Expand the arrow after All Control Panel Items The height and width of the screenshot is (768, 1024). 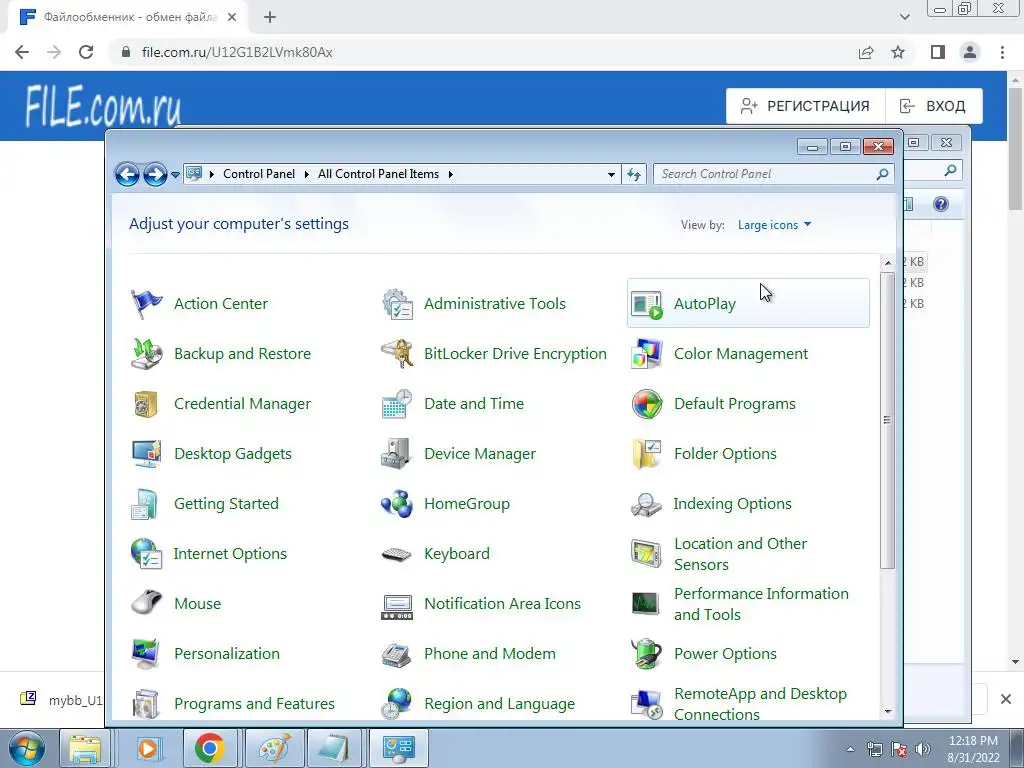coord(451,174)
